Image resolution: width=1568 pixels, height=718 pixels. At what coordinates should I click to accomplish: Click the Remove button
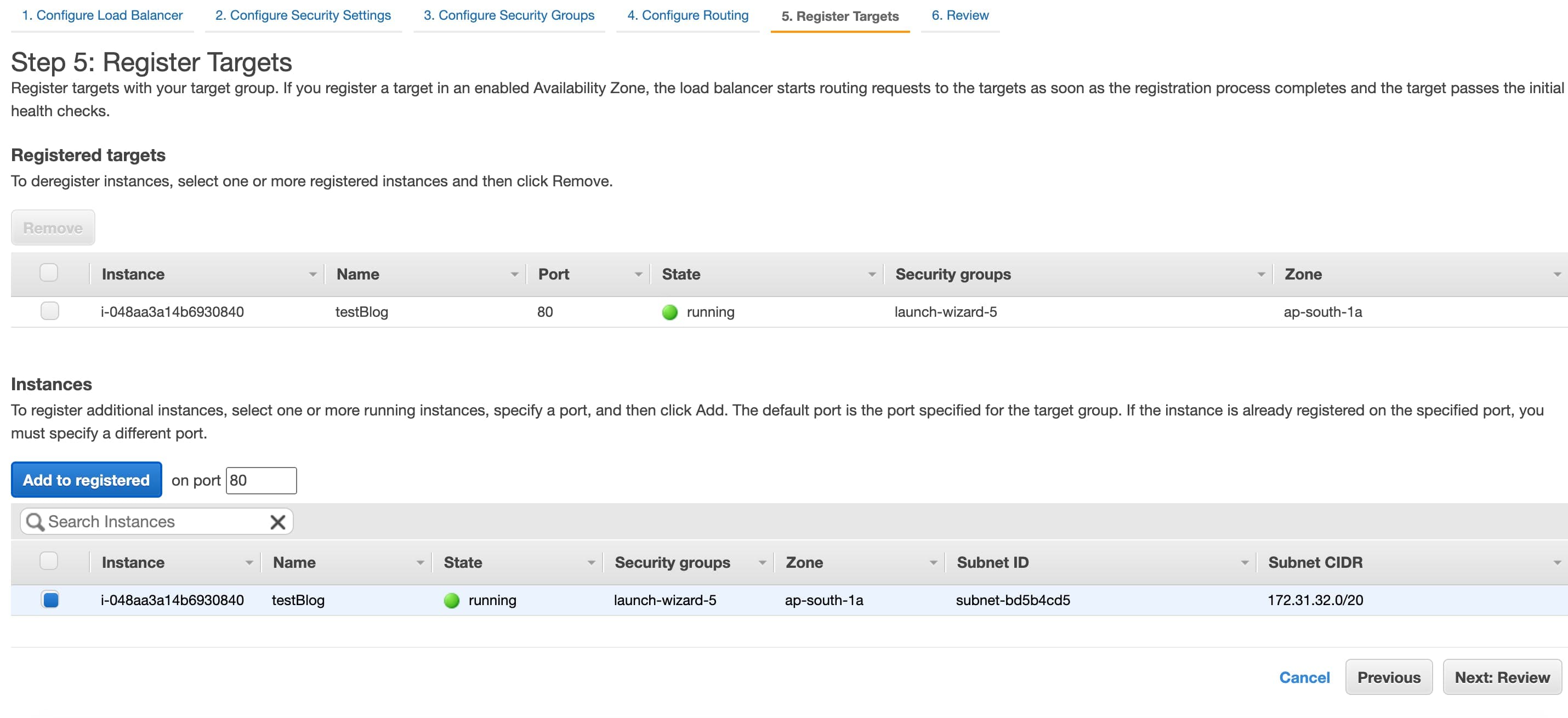(53, 228)
